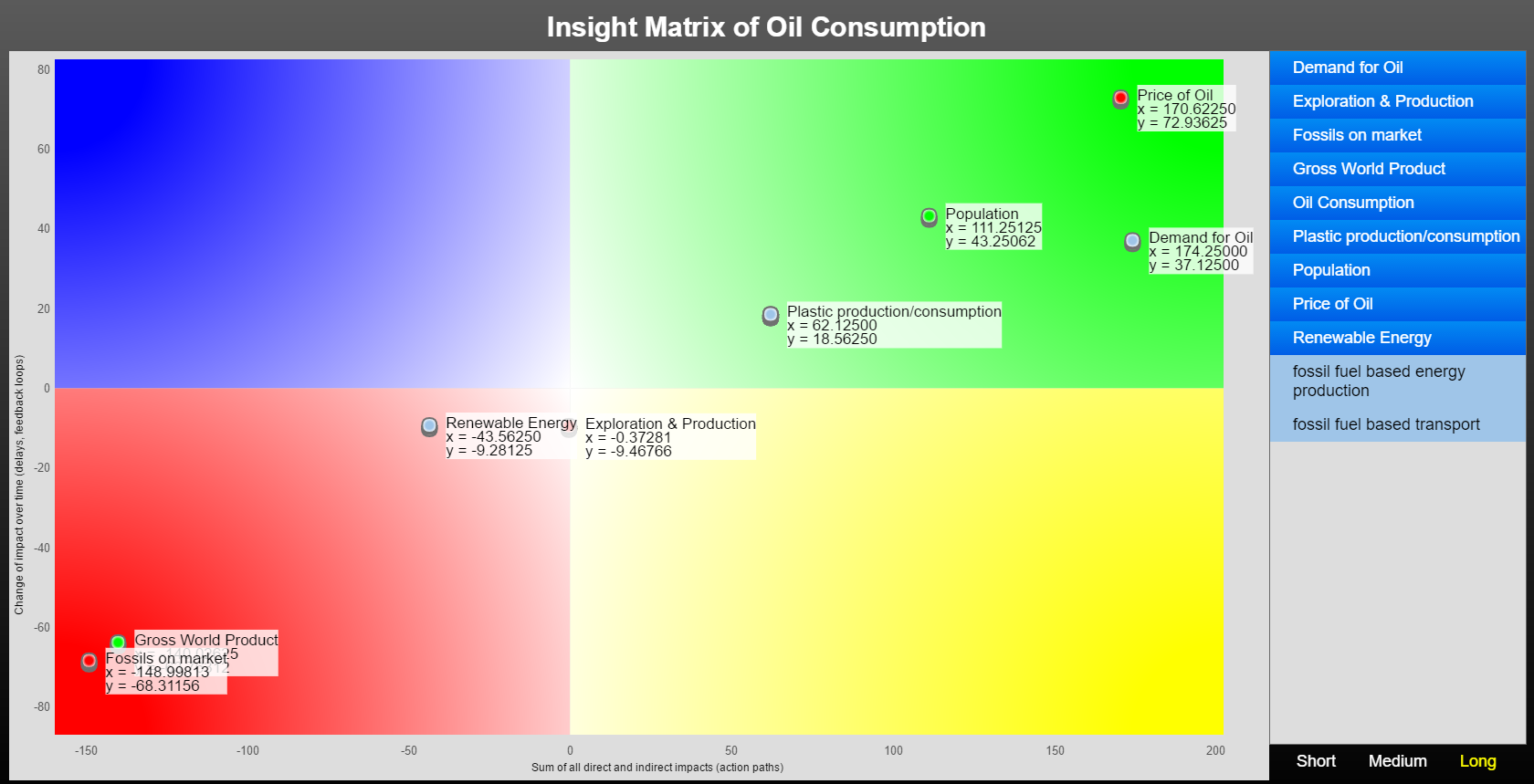Switch to Short time horizon
The image size is (1534, 784).
click(x=1316, y=761)
